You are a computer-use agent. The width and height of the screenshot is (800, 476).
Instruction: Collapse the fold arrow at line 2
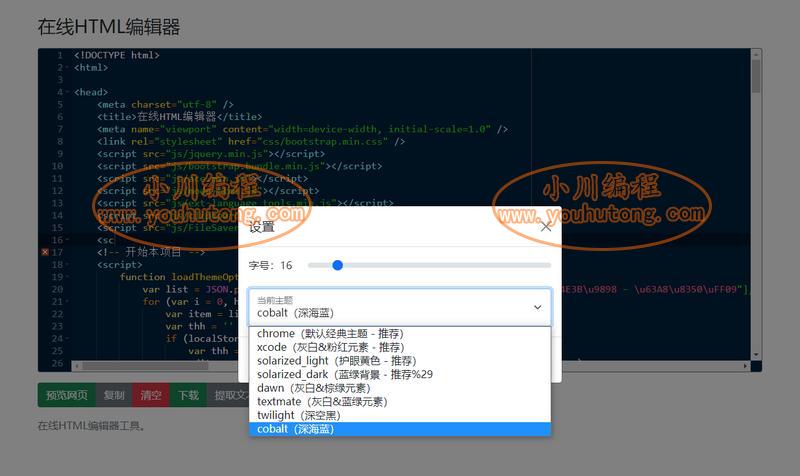pyautogui.click(x=67, y=67)
